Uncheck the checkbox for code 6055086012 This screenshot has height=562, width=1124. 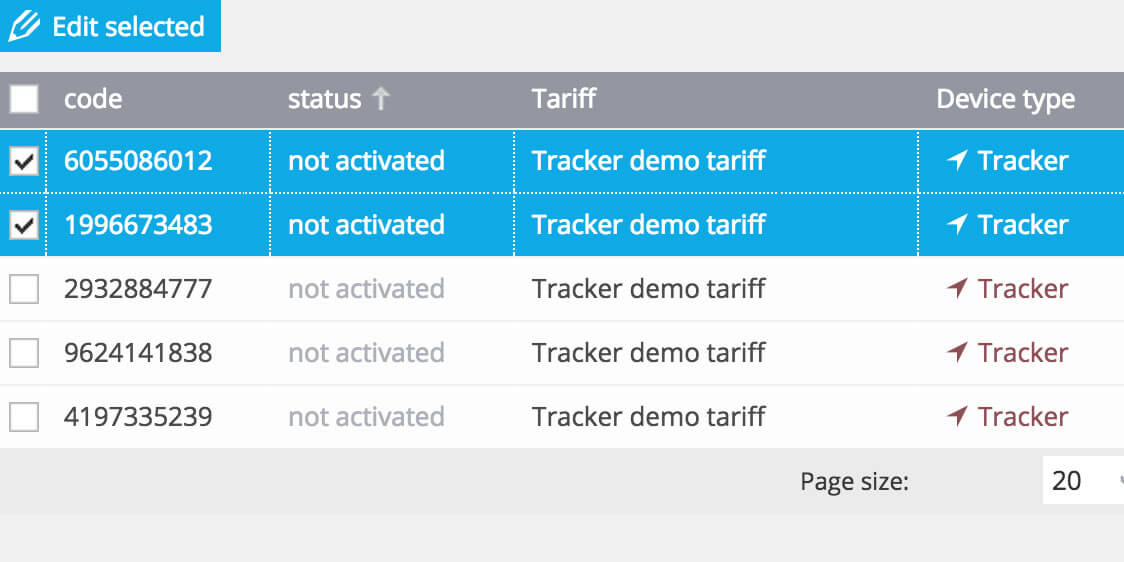click(x=24, y=161)
